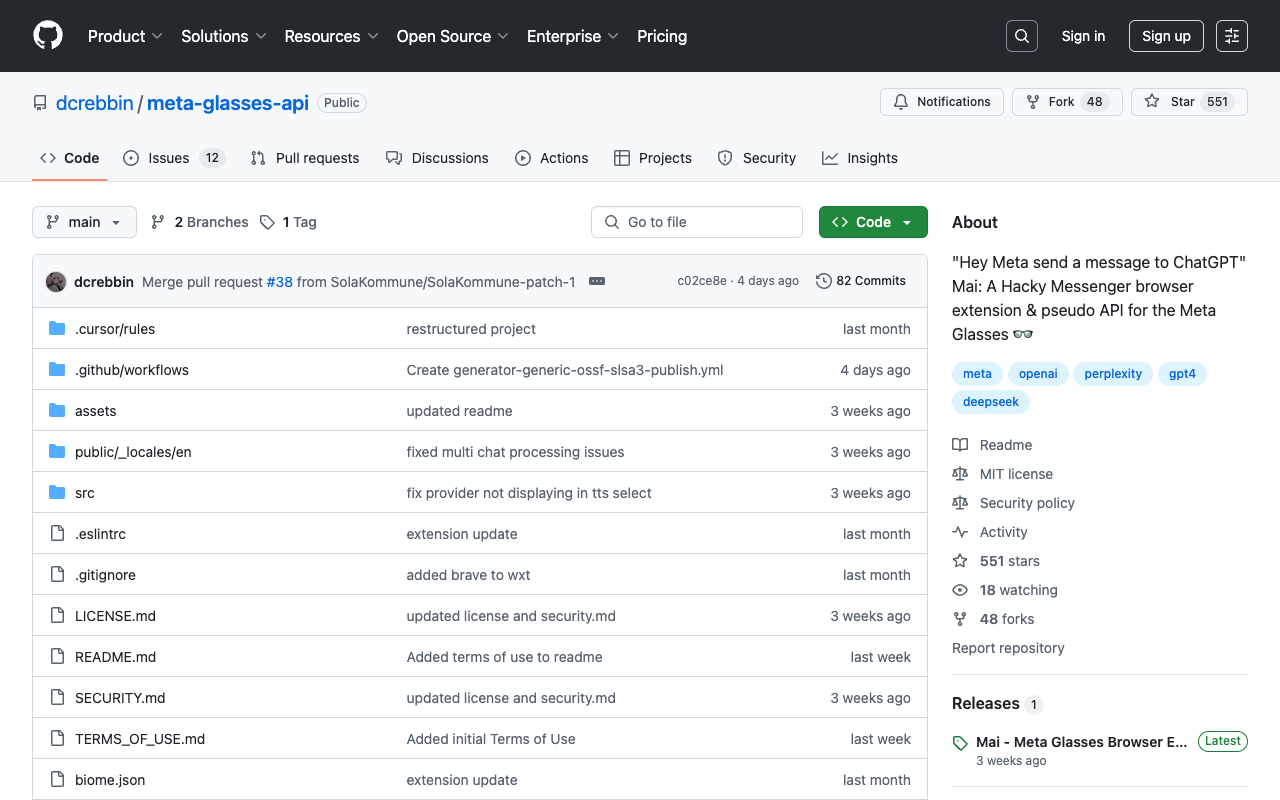This screenshot has height=800, width=1280.
Task: Open the Solutions dropdown menu
Action: [x=224, y=36]
